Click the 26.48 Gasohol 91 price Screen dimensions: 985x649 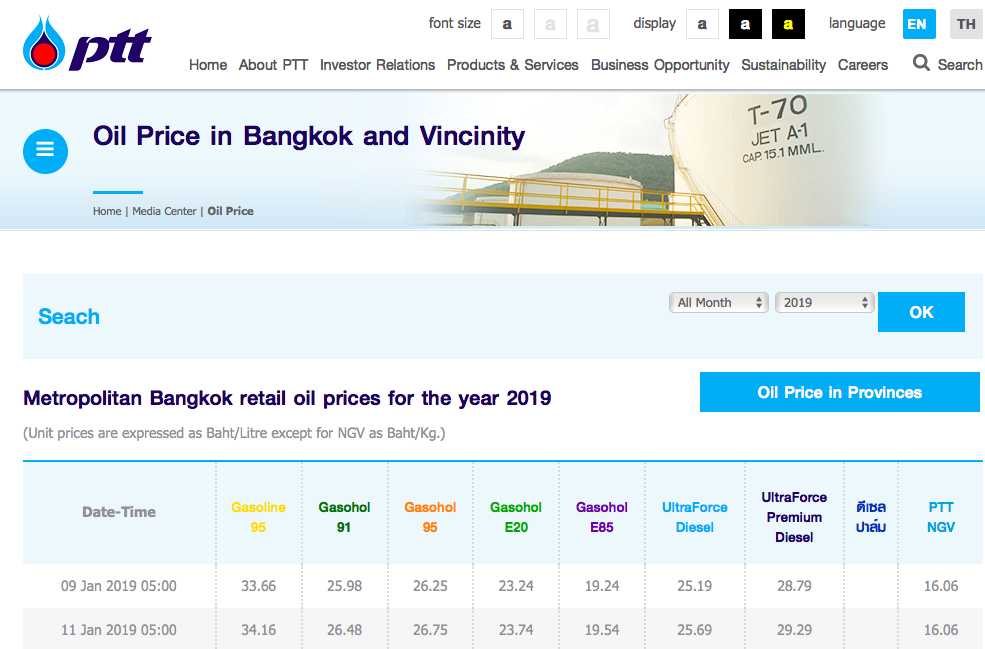click(x=344, y=630)
